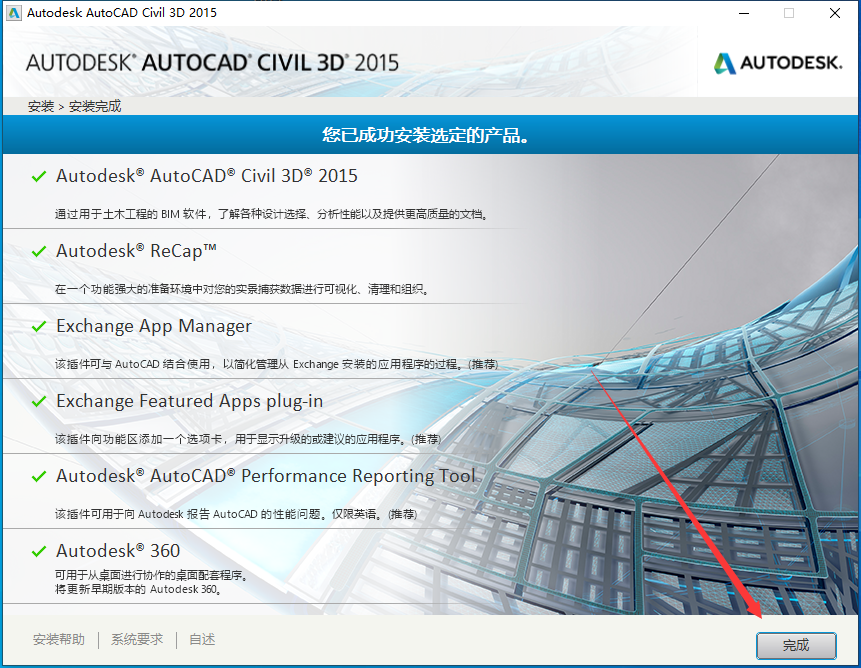861x668 pixels.
Task: Select the Autodesk ReCap product title
Action: (x=136, y=251)
